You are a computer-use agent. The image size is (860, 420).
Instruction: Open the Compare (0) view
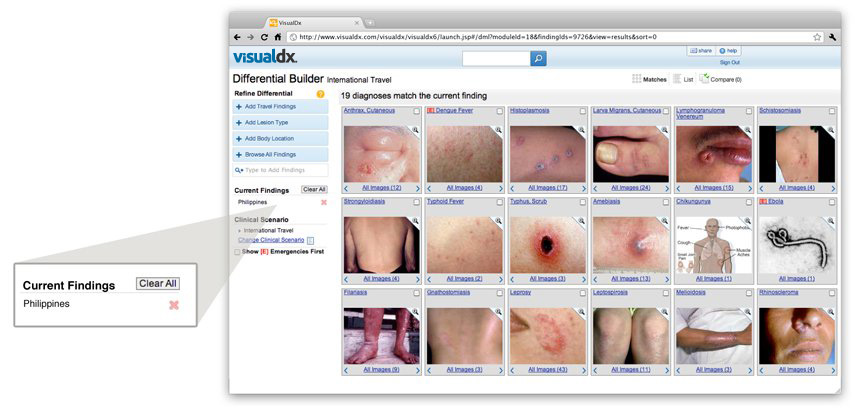click(x=721, y=79)
